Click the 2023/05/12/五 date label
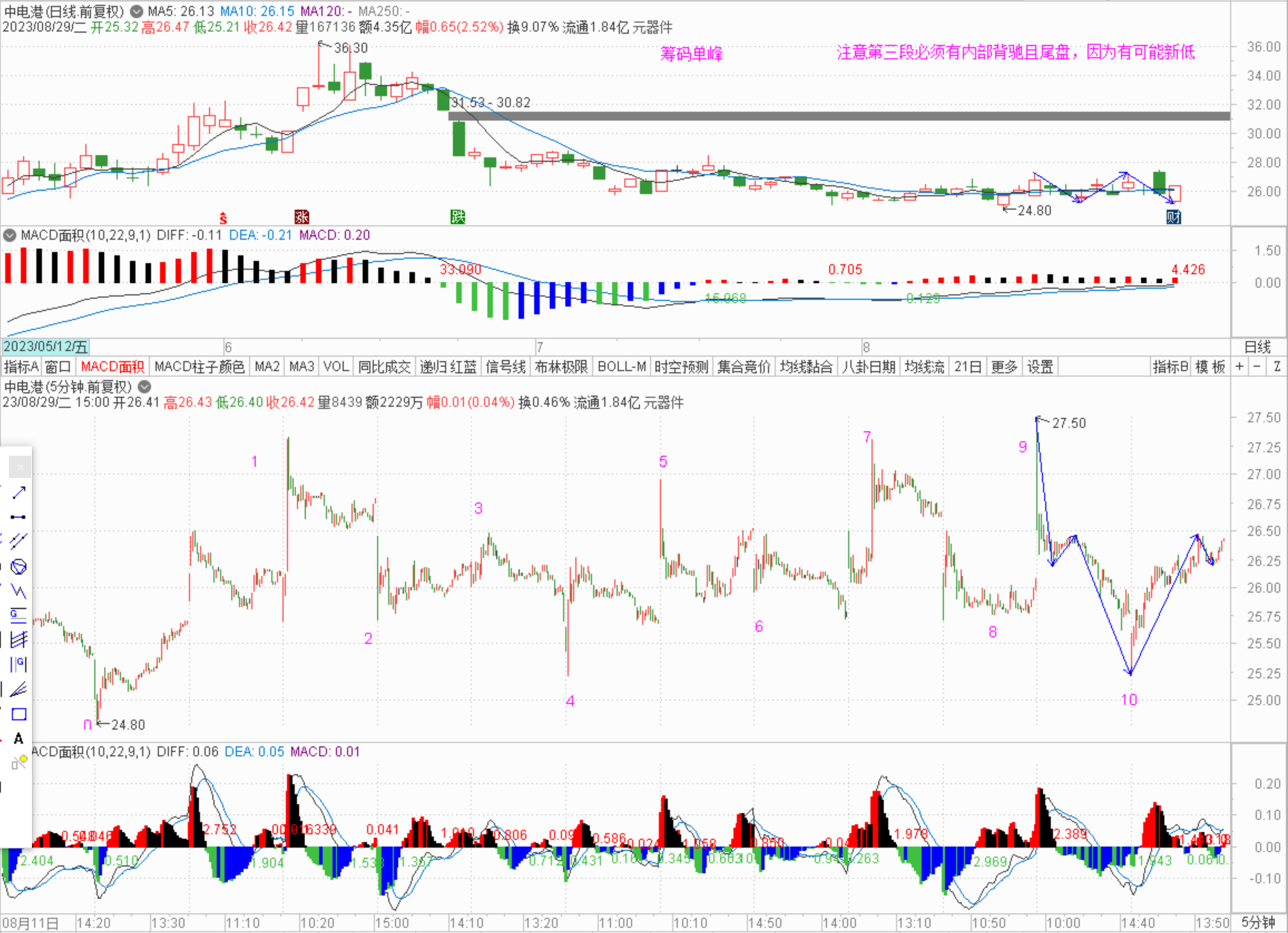 click(45, 347)
